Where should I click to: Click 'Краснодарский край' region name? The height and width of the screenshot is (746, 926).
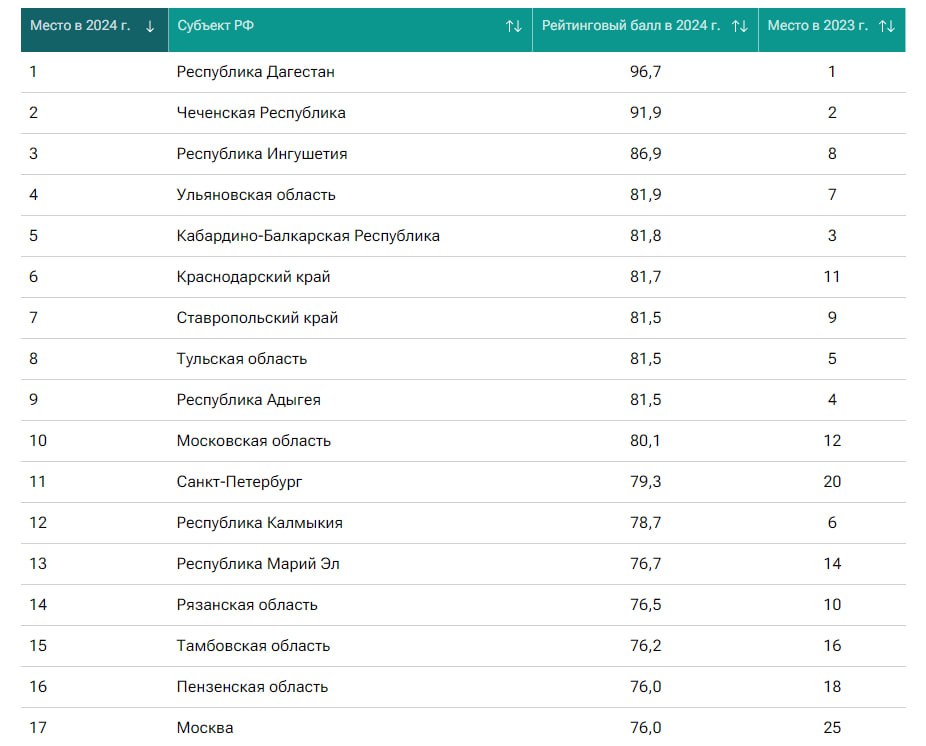pos(253,277)
